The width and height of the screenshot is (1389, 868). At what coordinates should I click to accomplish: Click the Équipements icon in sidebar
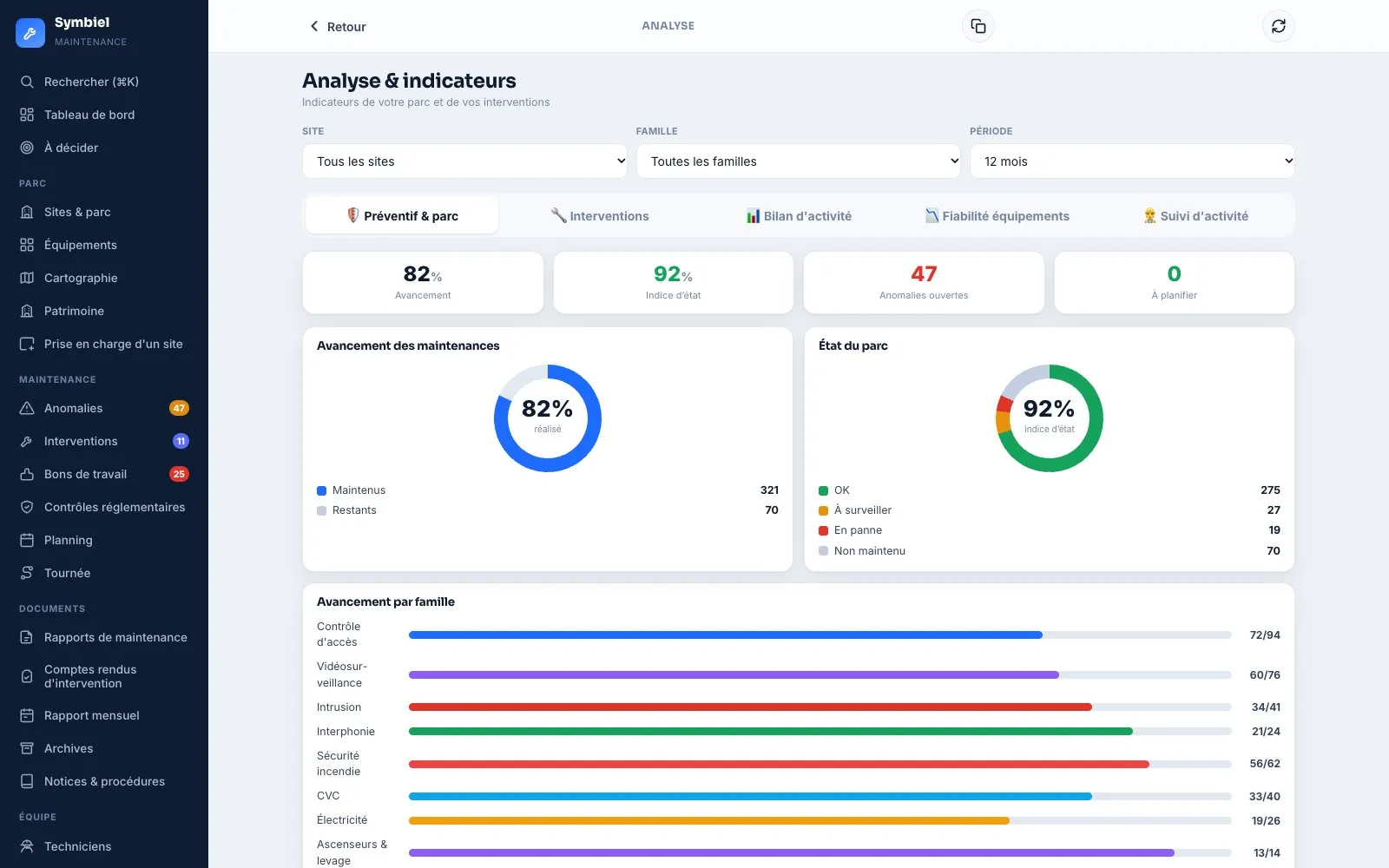pyautogui.click(x=27, y=245)
